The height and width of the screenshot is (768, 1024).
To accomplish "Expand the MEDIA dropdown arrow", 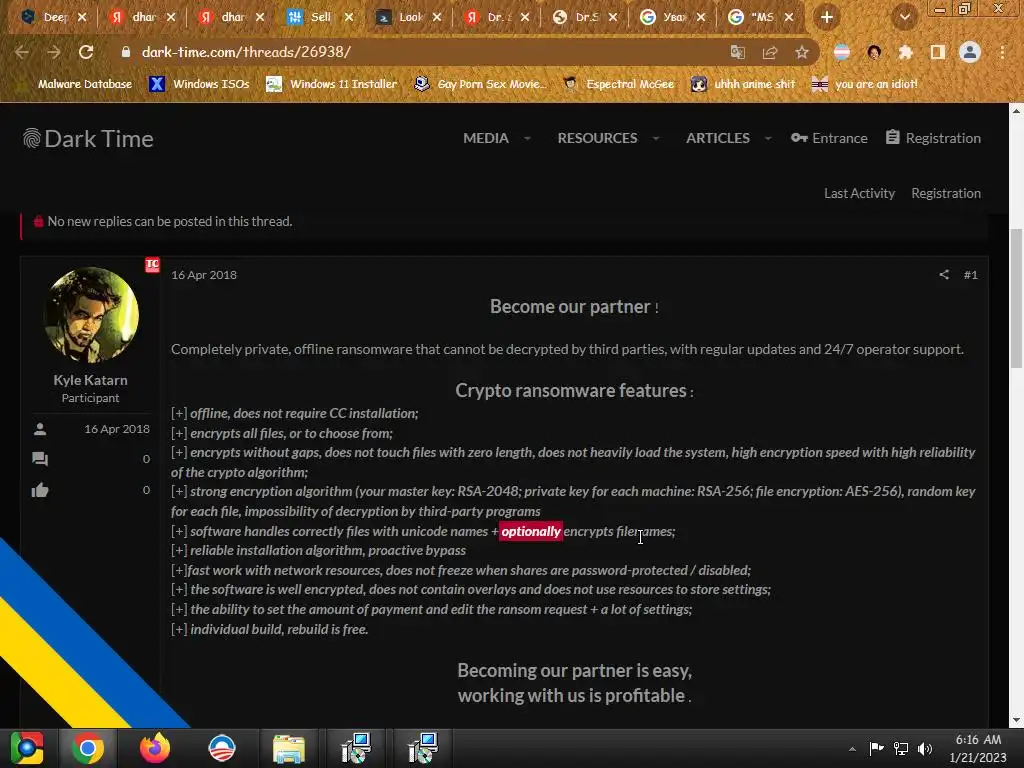I will [x=527, y=138].
